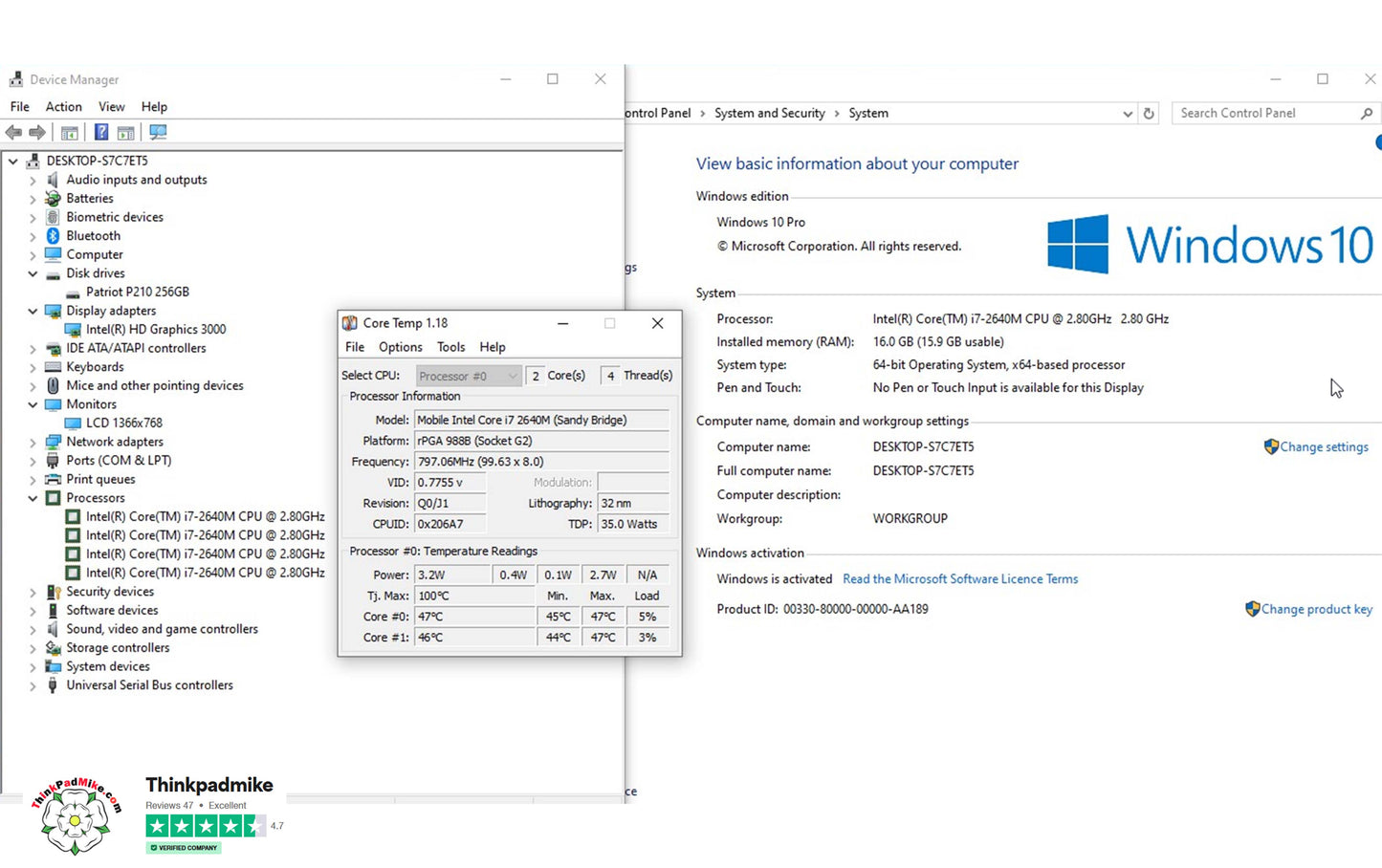
Task: Click the forward arrow in Device Manager toolbar
Action: point(37,132)
